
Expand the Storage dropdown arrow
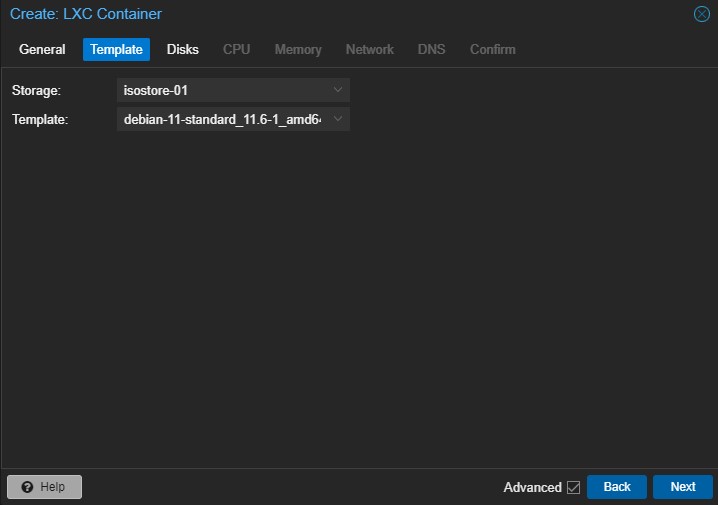click(x=338, y=90)
